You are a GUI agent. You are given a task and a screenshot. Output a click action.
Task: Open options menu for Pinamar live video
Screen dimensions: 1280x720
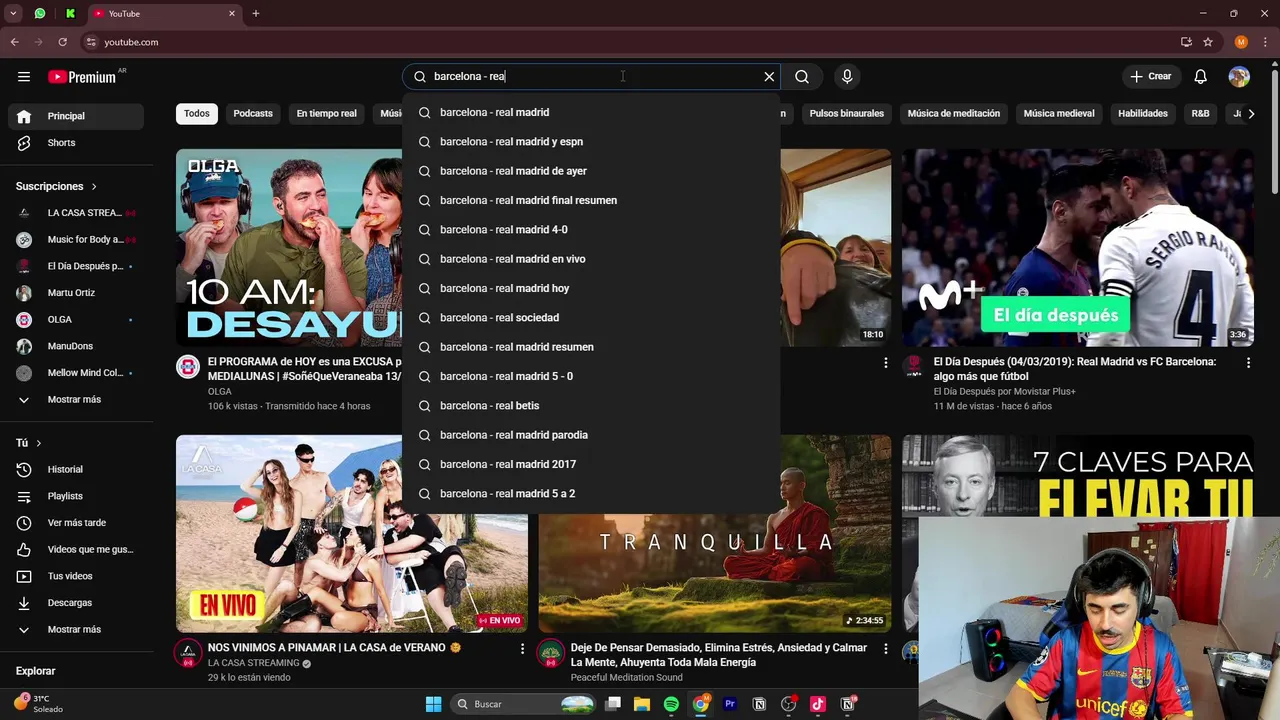[522, 649]
